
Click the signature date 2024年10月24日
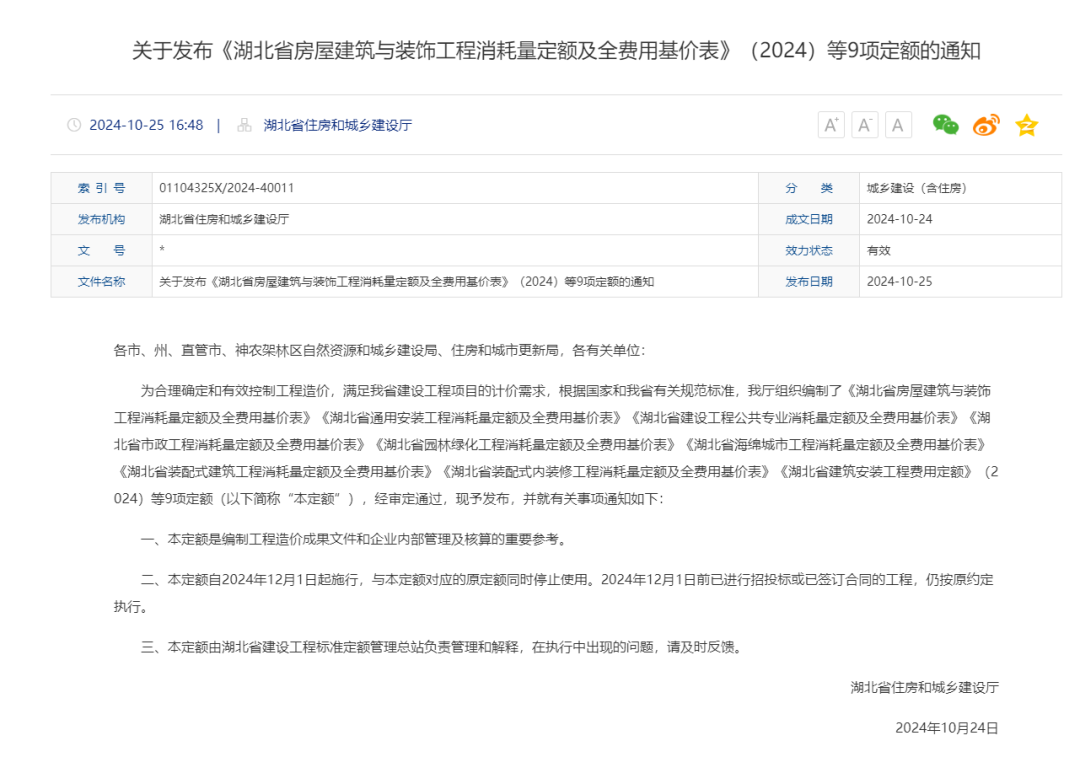pos(946,728)
